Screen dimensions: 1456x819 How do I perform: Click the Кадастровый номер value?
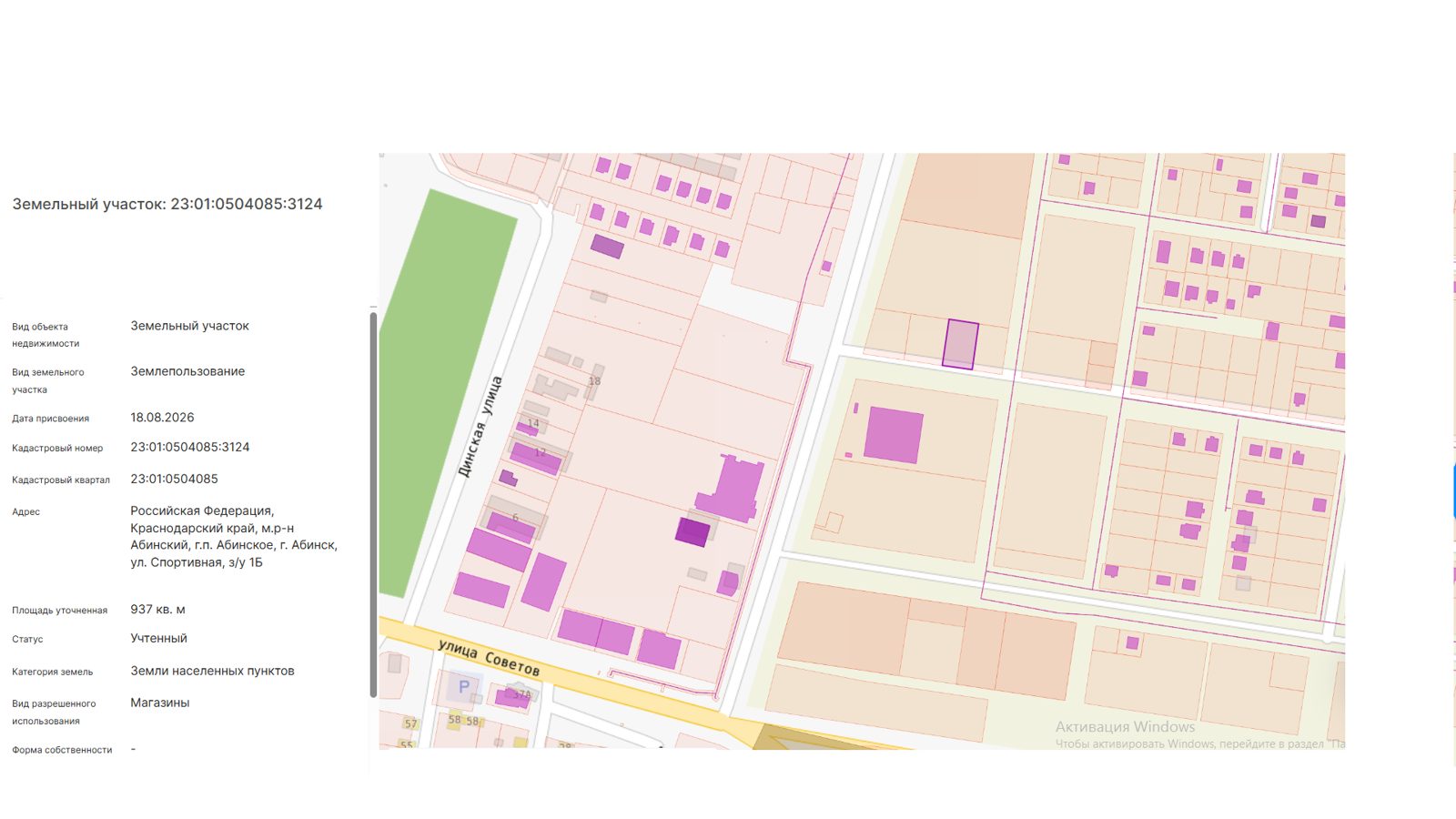click(189, 447)
